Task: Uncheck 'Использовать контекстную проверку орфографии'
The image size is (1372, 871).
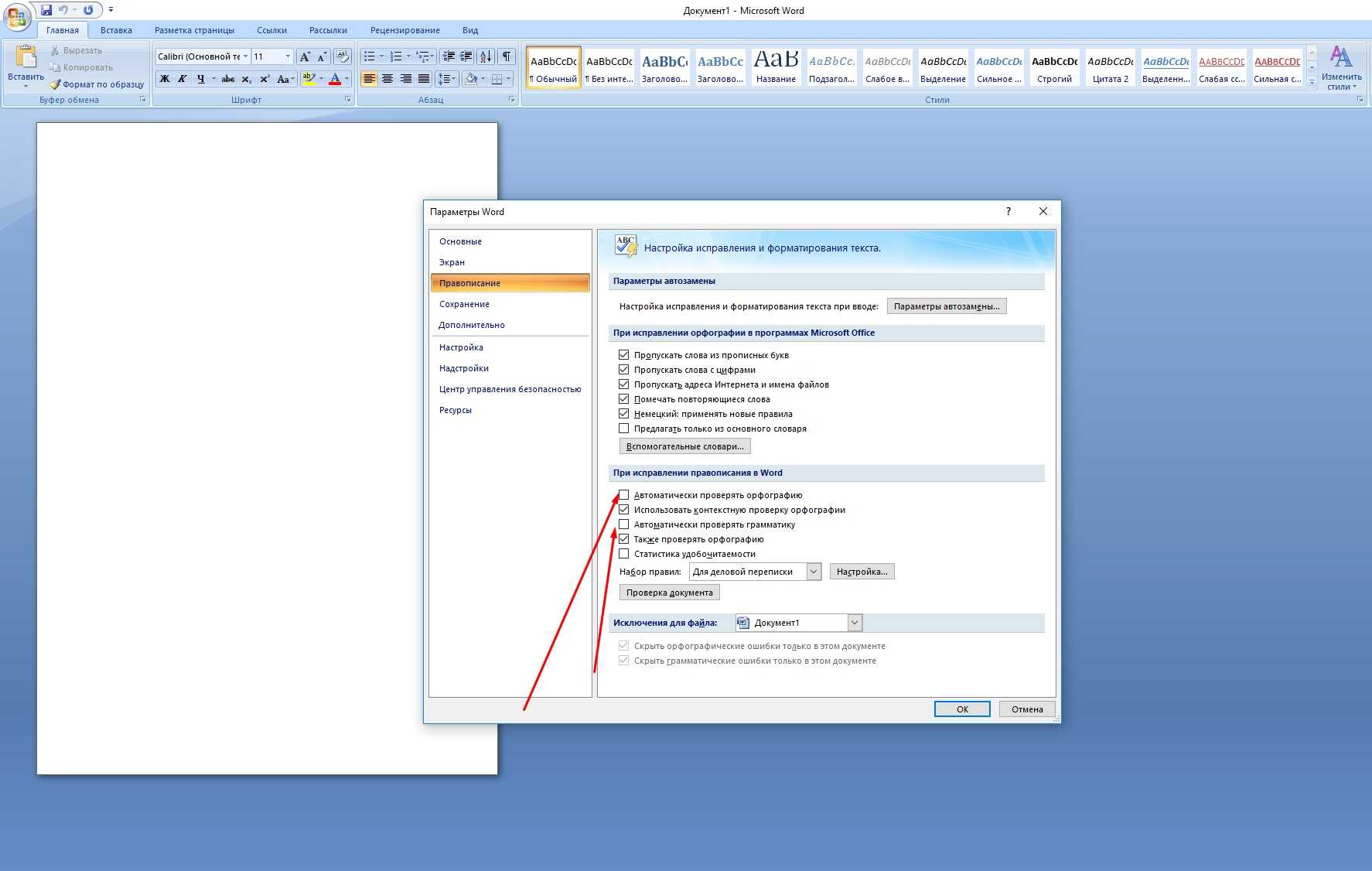Action: (623, 509)
